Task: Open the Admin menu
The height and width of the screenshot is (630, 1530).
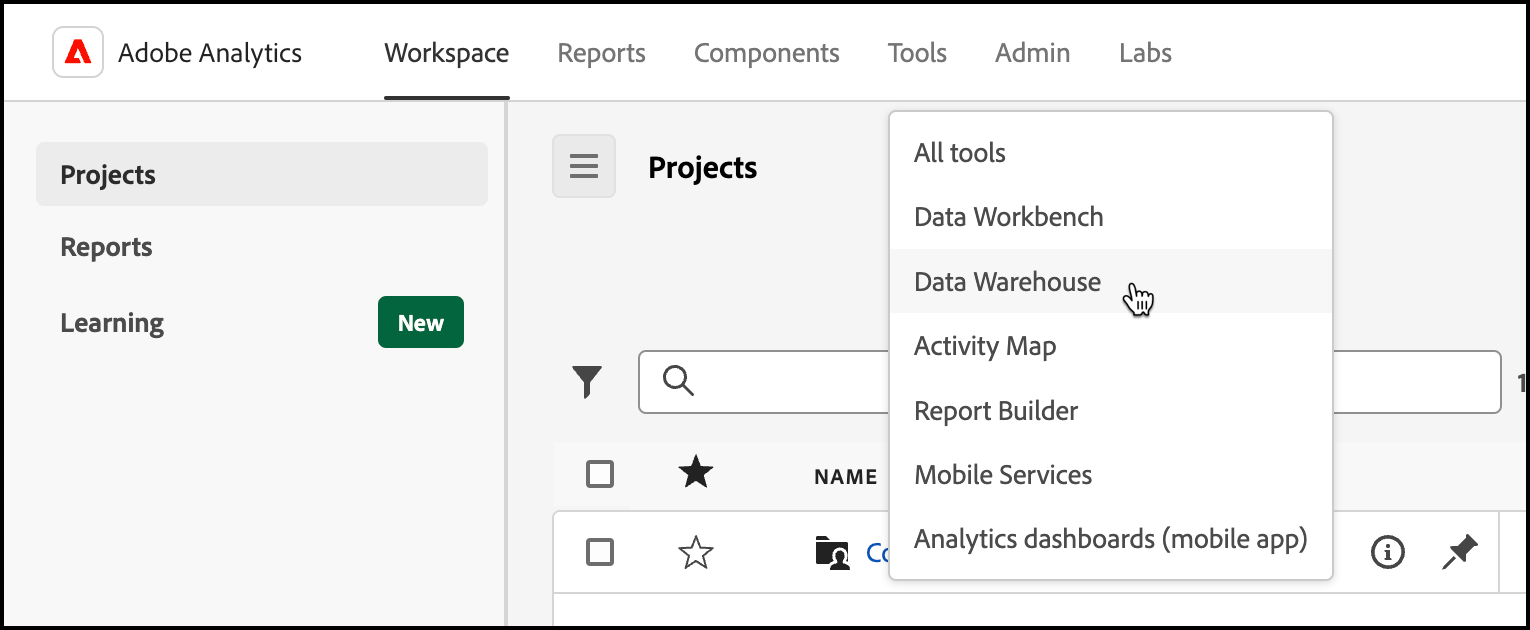Action: 1033,53
